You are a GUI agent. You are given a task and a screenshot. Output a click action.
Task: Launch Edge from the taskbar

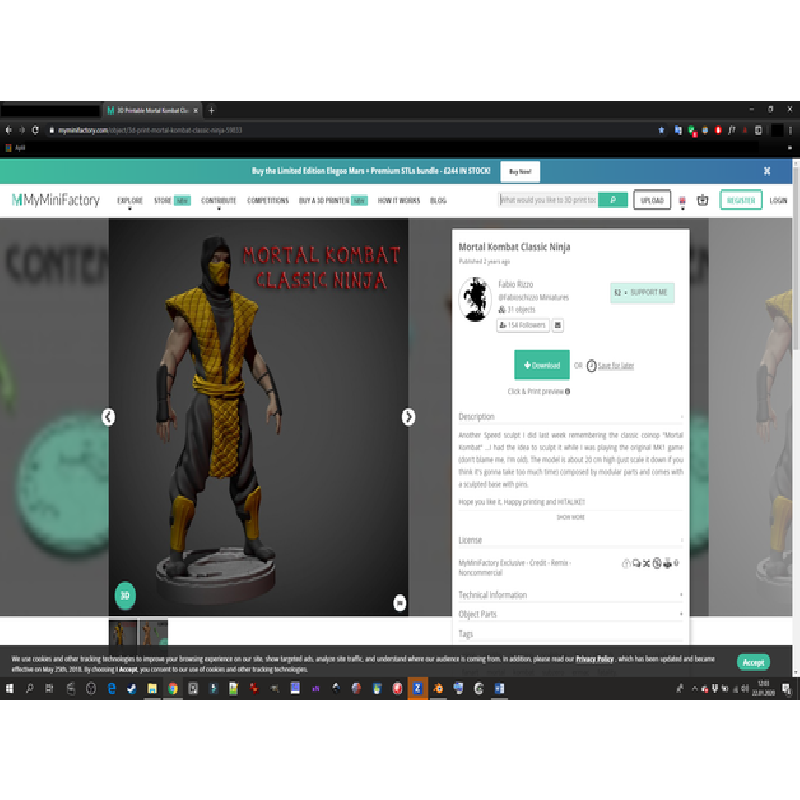tap(111, 689)
